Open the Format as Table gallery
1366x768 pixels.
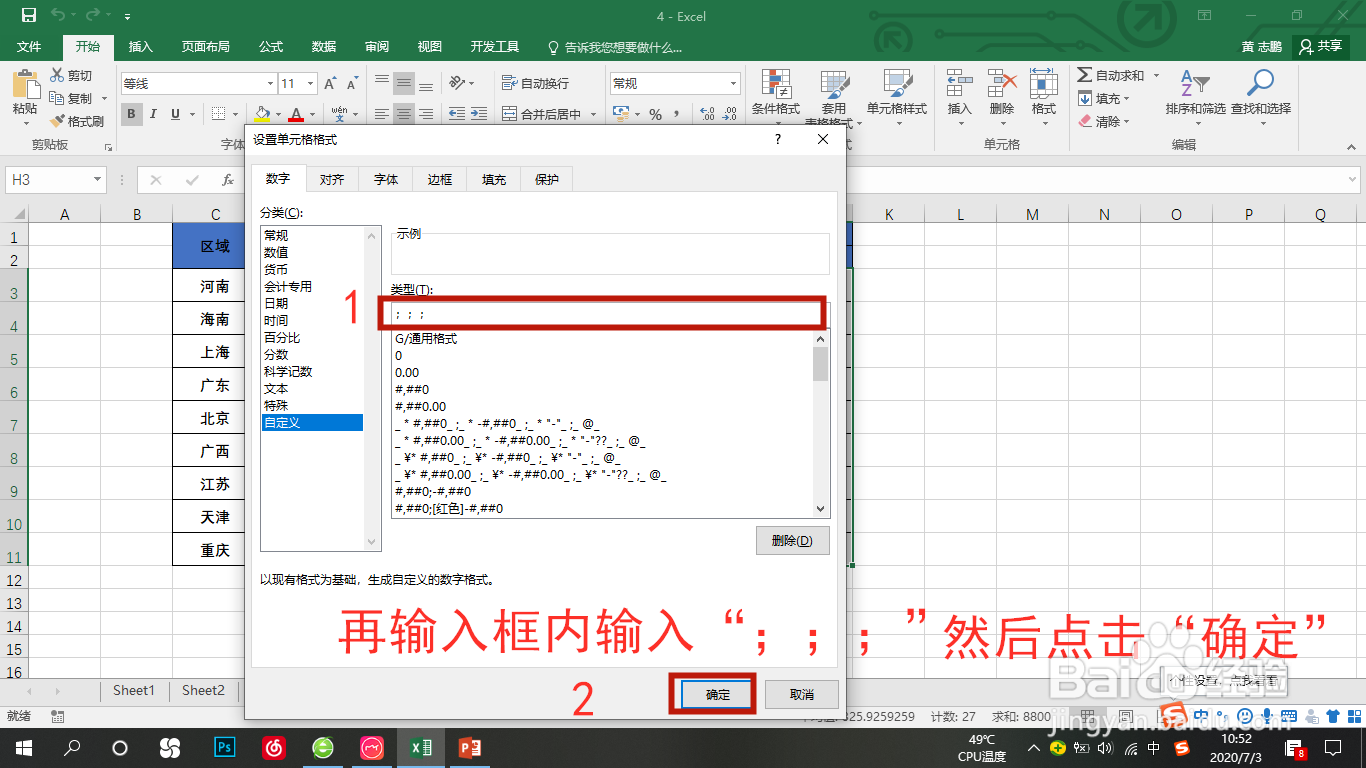836,95
